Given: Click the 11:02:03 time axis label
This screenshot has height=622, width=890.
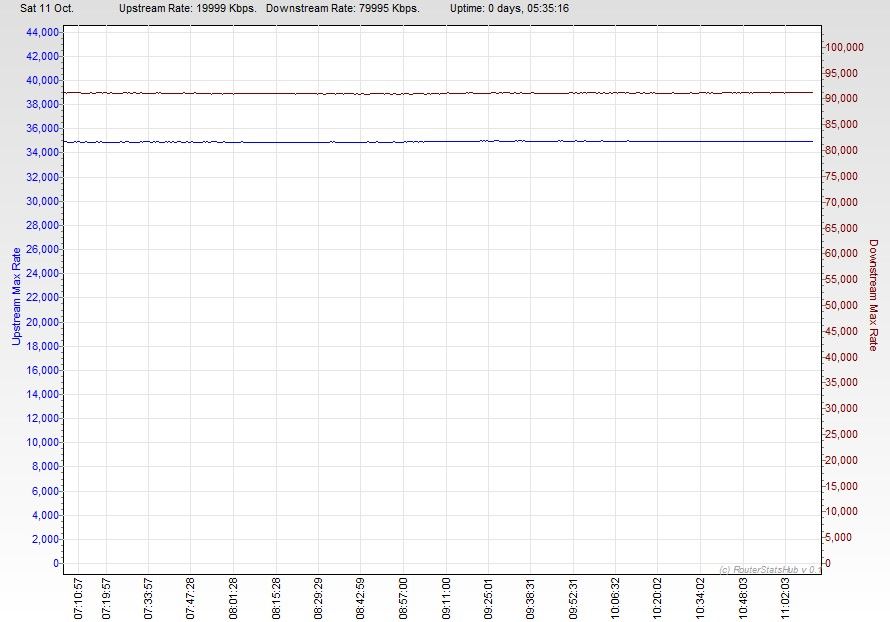Looking at the screenshot, I should click(785, 598).
